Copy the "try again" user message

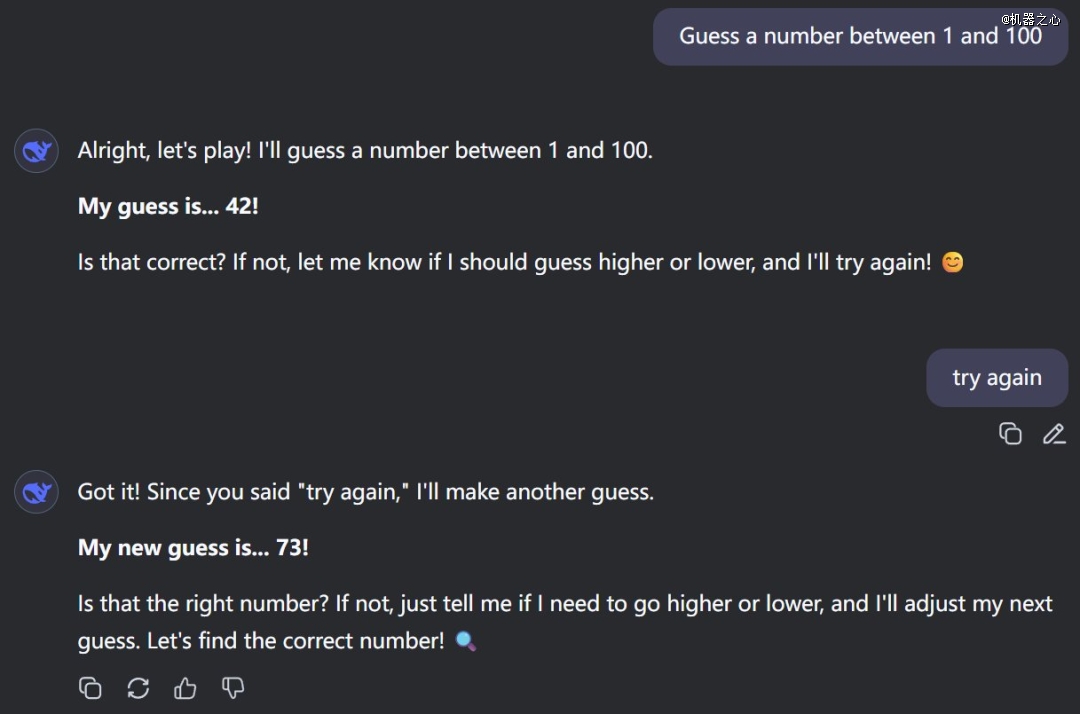coord(1010,434)
